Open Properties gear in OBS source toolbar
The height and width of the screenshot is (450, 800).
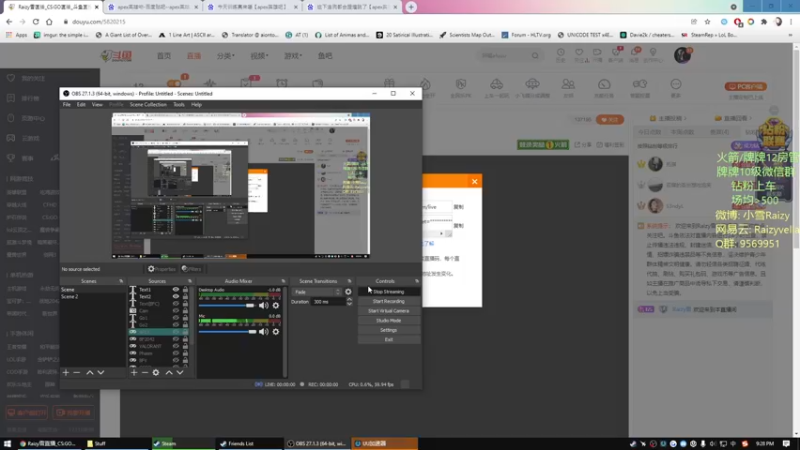(x=162, y=269)
